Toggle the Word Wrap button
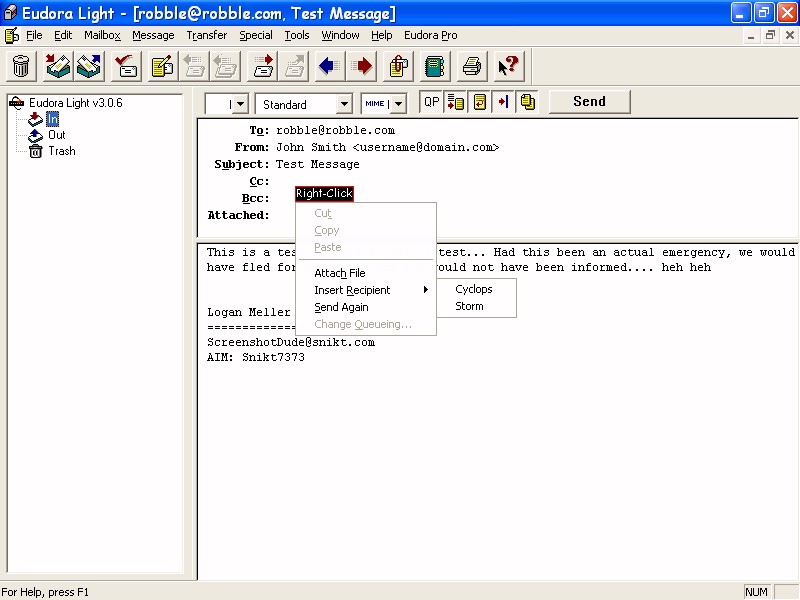The image size is (800, 600). [480, 102]
